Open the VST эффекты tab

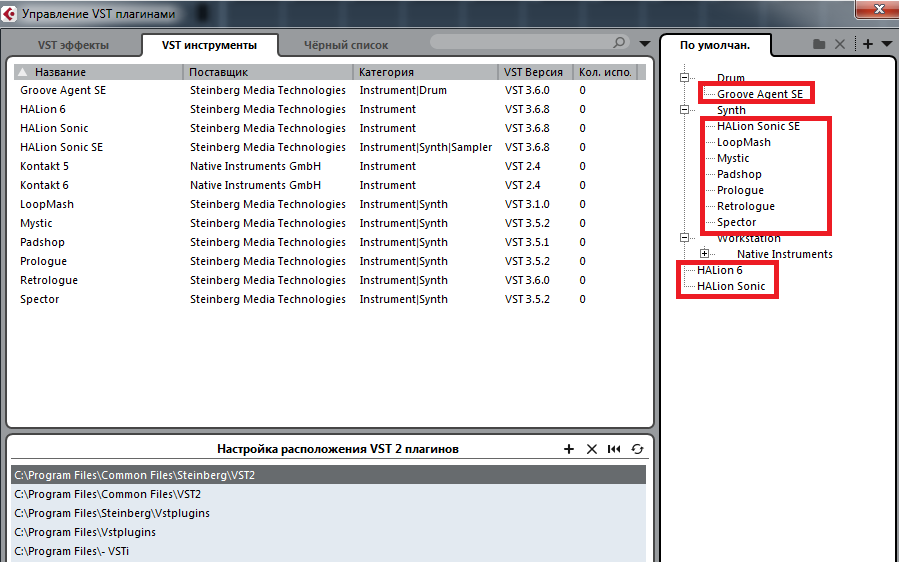[x=73, y=45]
